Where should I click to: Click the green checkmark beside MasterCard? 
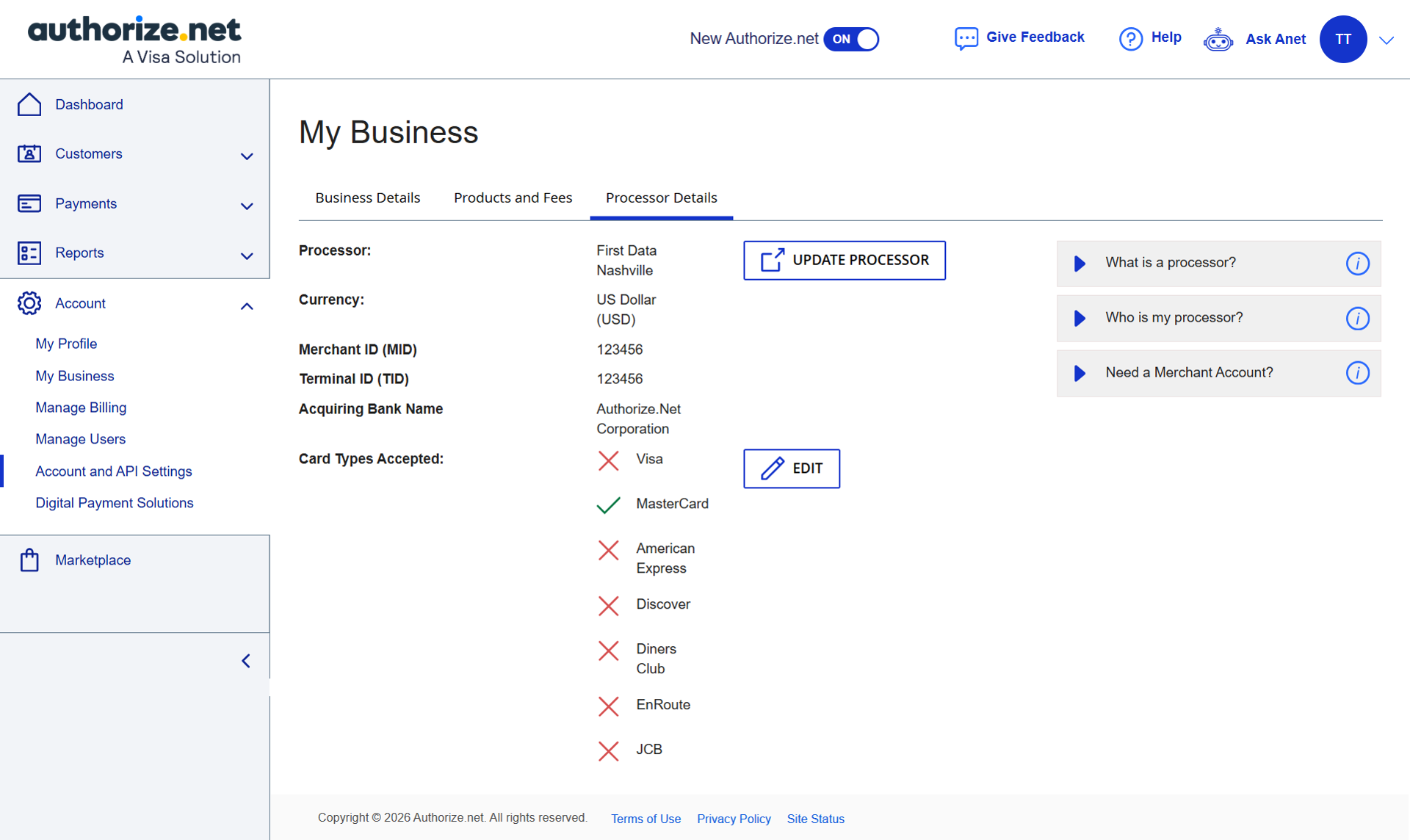pos(609,505)
